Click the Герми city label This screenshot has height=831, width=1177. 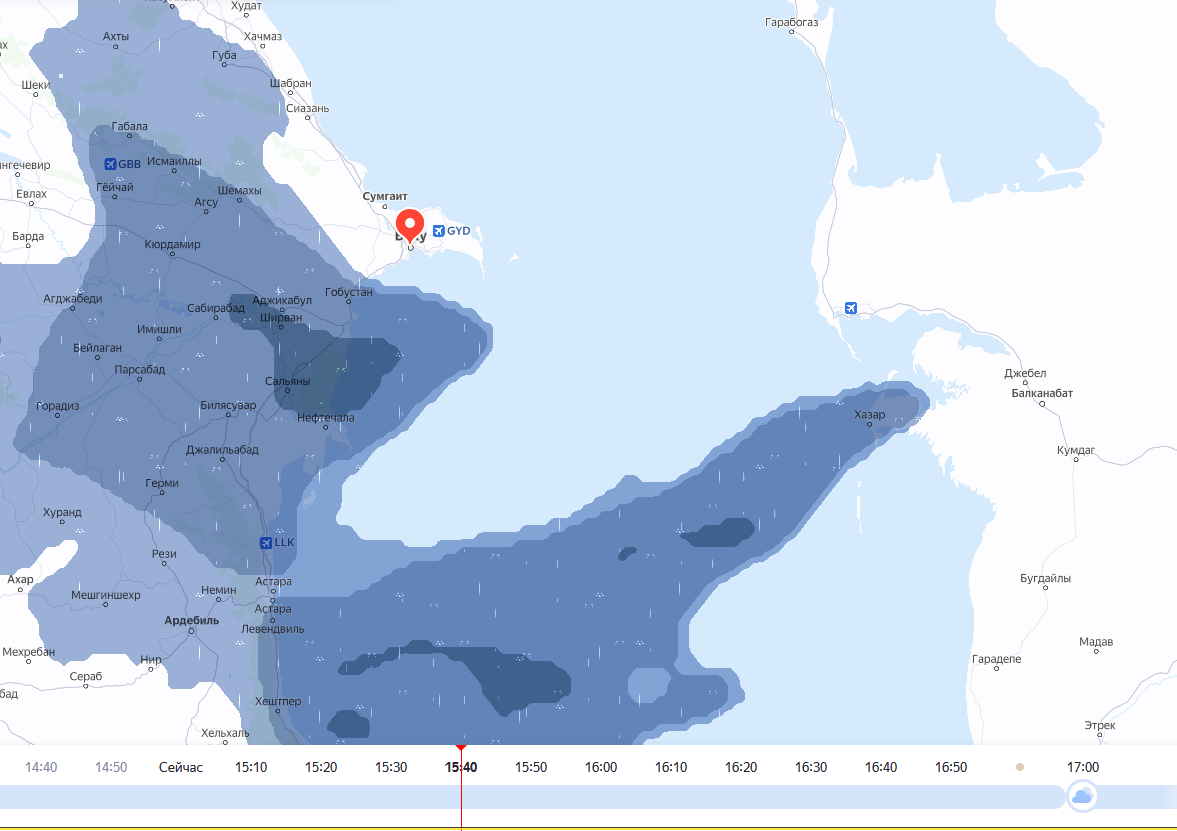162,483
